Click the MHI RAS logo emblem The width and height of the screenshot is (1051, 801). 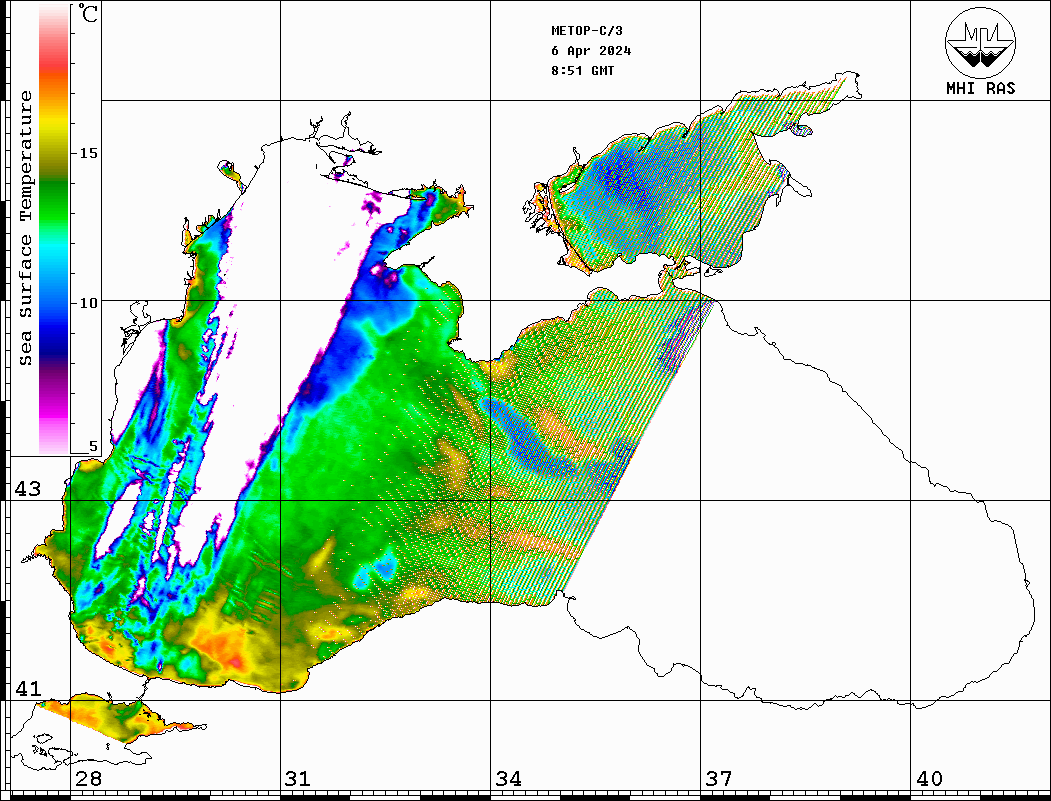[x=981, y=42]
